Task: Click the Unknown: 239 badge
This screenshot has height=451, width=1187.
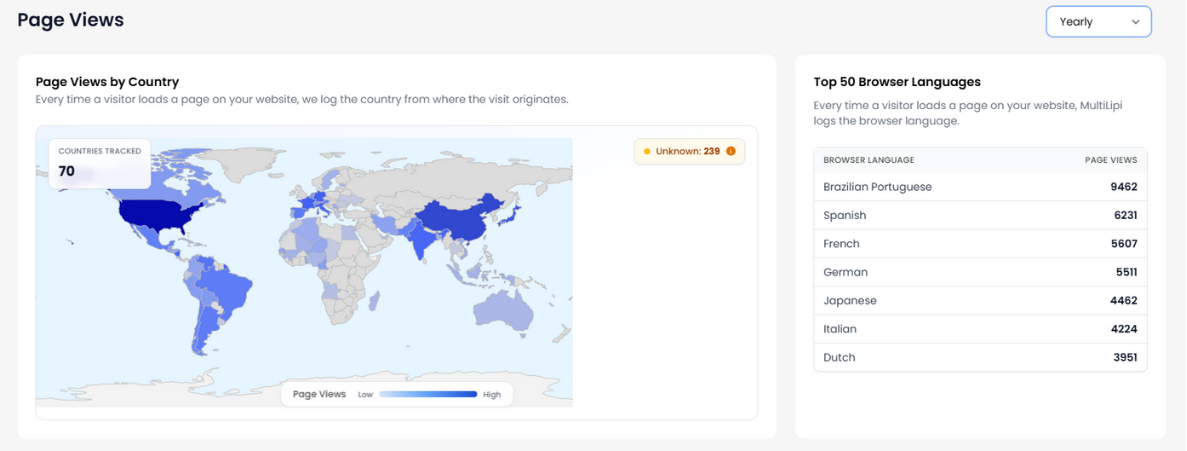Action: point(689,151)
